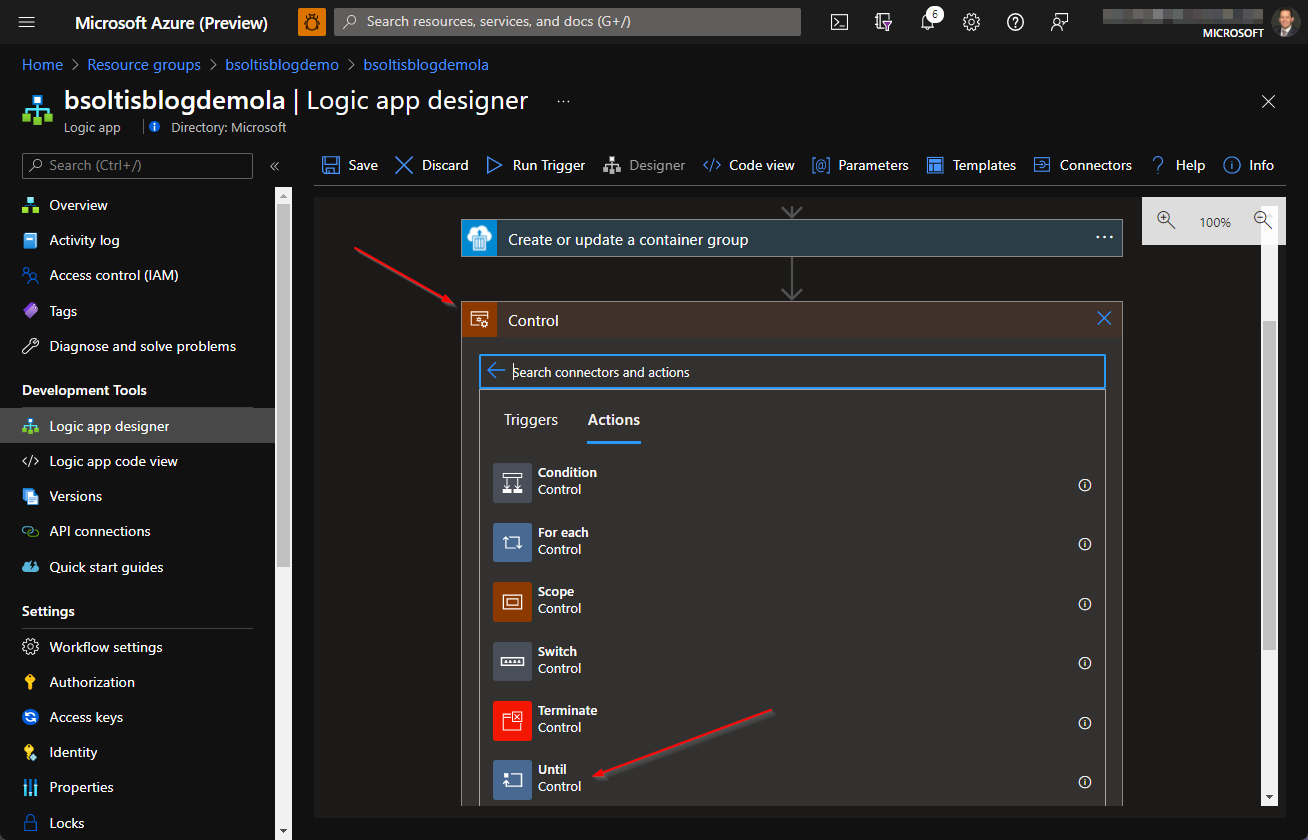
Task: Open the portal hamburger menu
Action: (27, 22)
